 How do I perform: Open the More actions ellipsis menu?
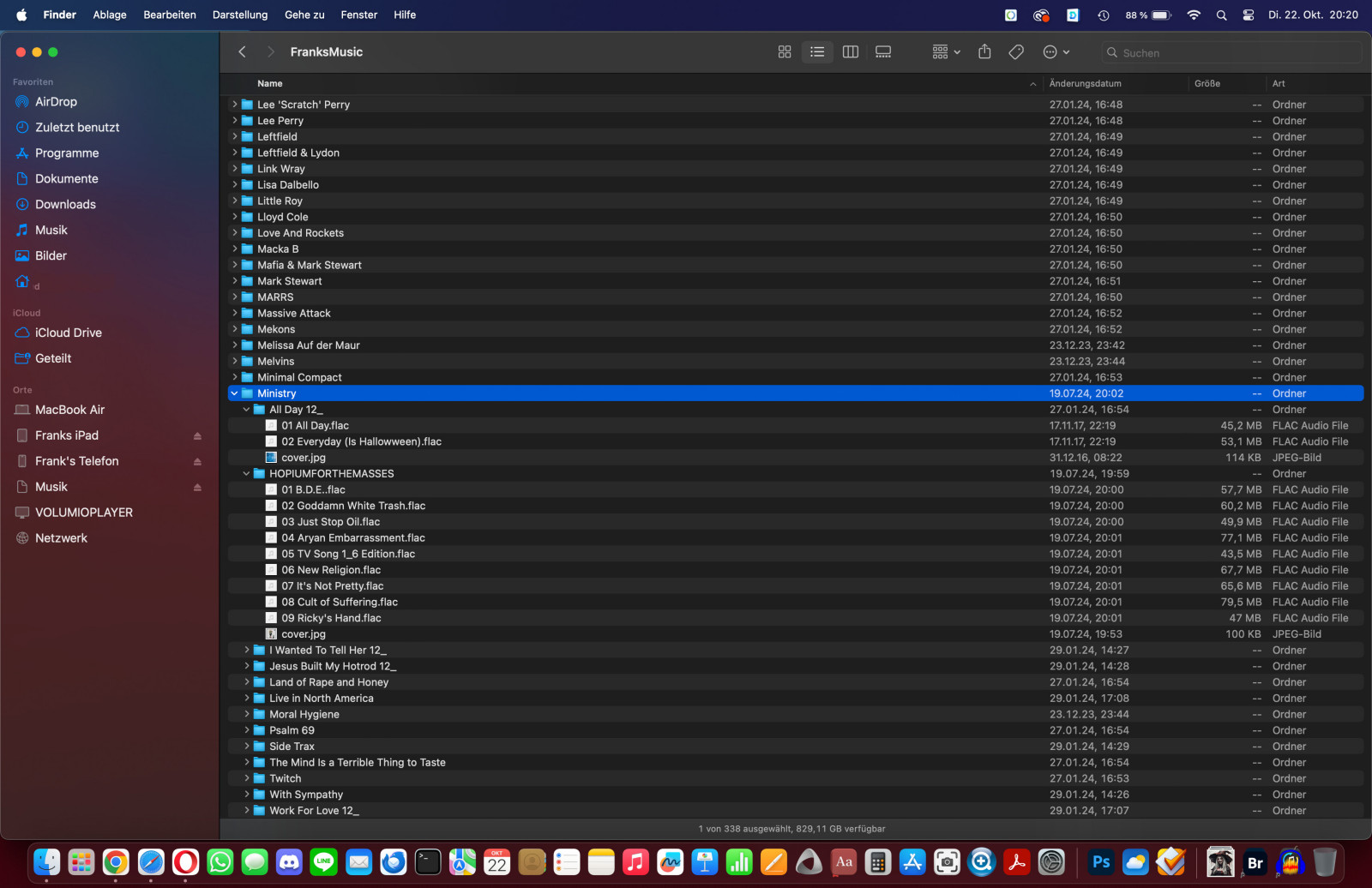coord(1056,52)
